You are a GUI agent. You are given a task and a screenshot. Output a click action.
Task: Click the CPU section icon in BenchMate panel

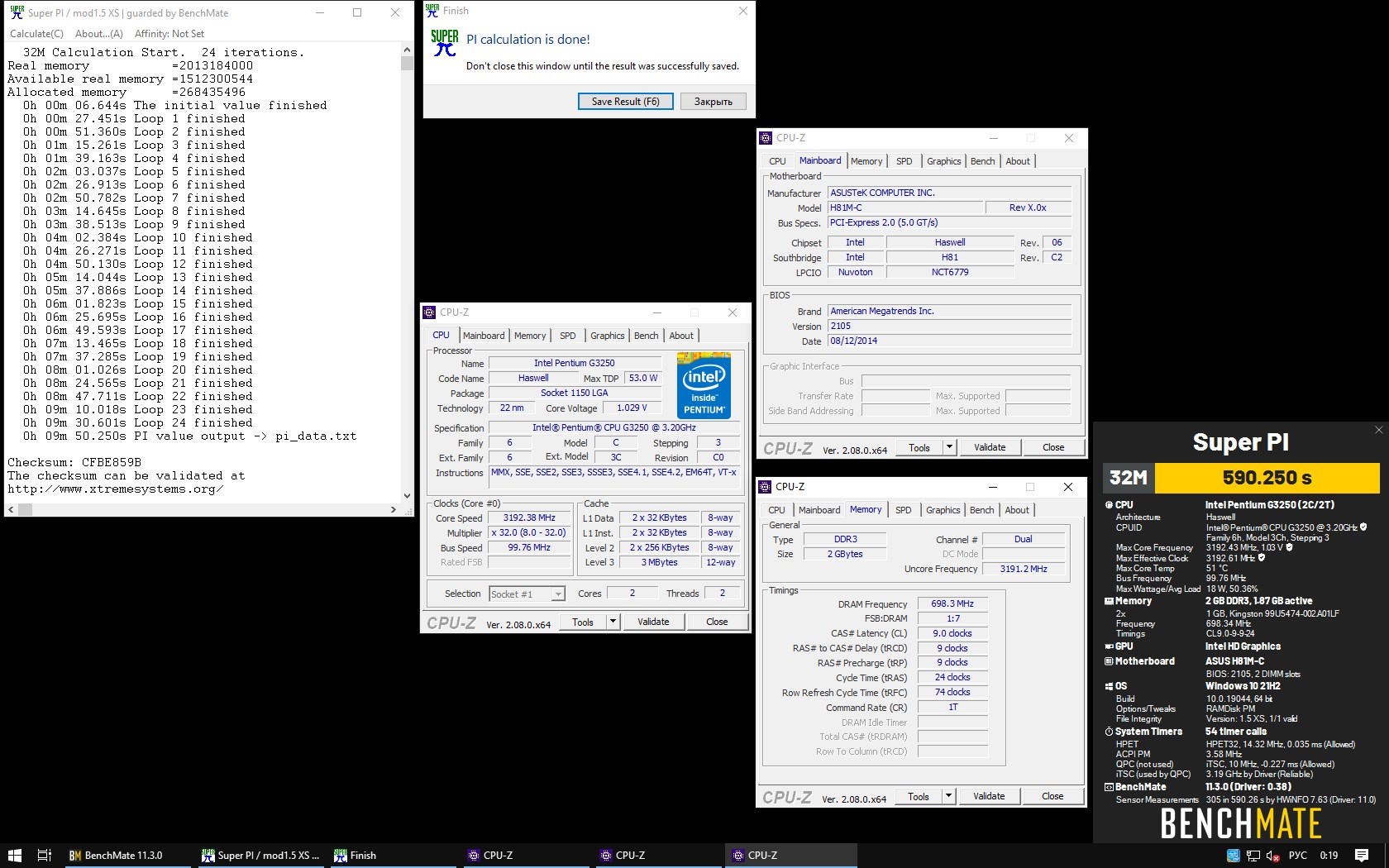[1109, 504]
